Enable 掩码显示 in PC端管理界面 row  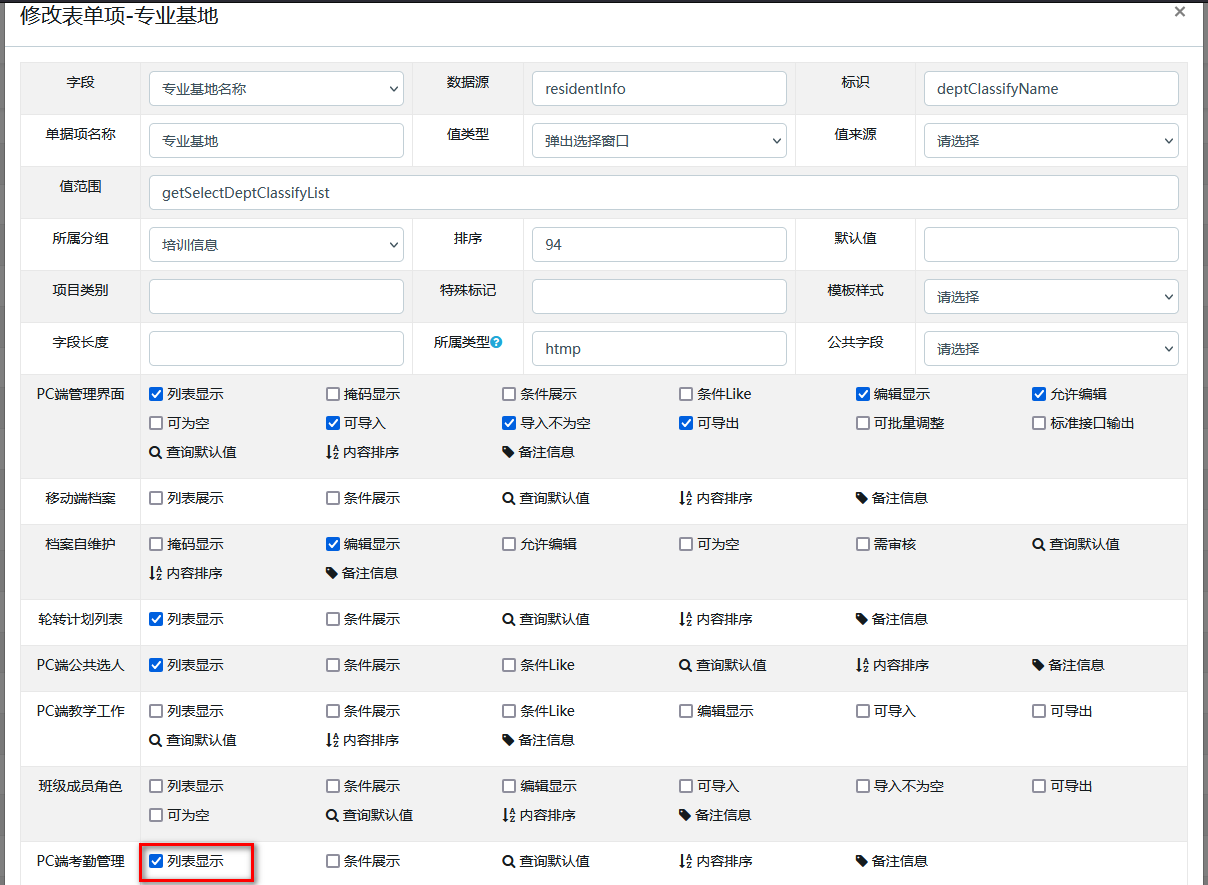[x=333, y=394]
